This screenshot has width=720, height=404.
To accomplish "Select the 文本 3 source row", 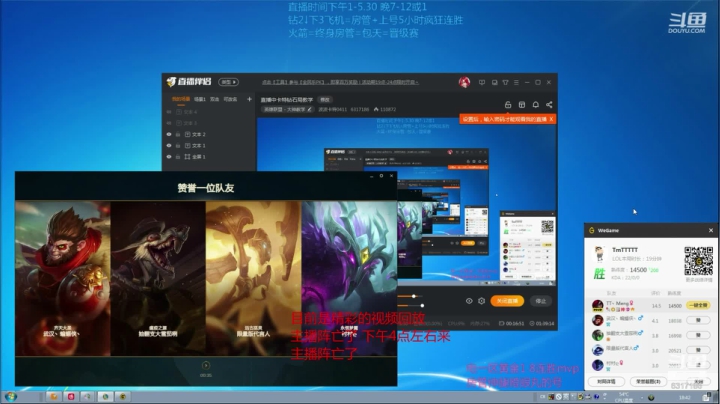I will click(x=209, y=123).
